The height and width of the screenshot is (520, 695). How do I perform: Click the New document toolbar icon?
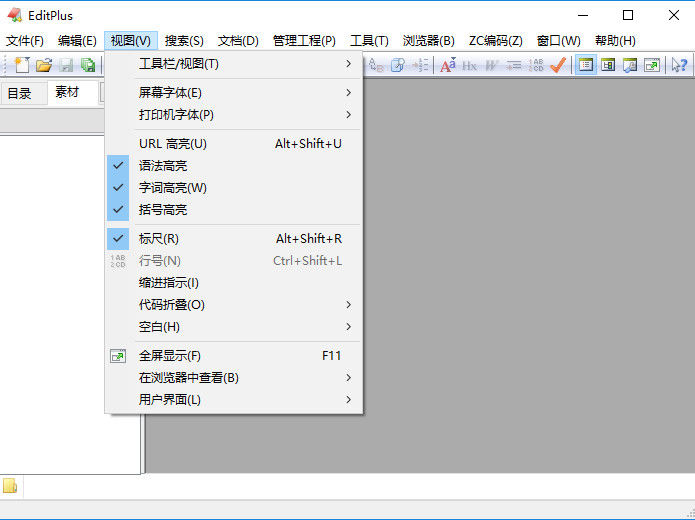[x=22, y=65]
